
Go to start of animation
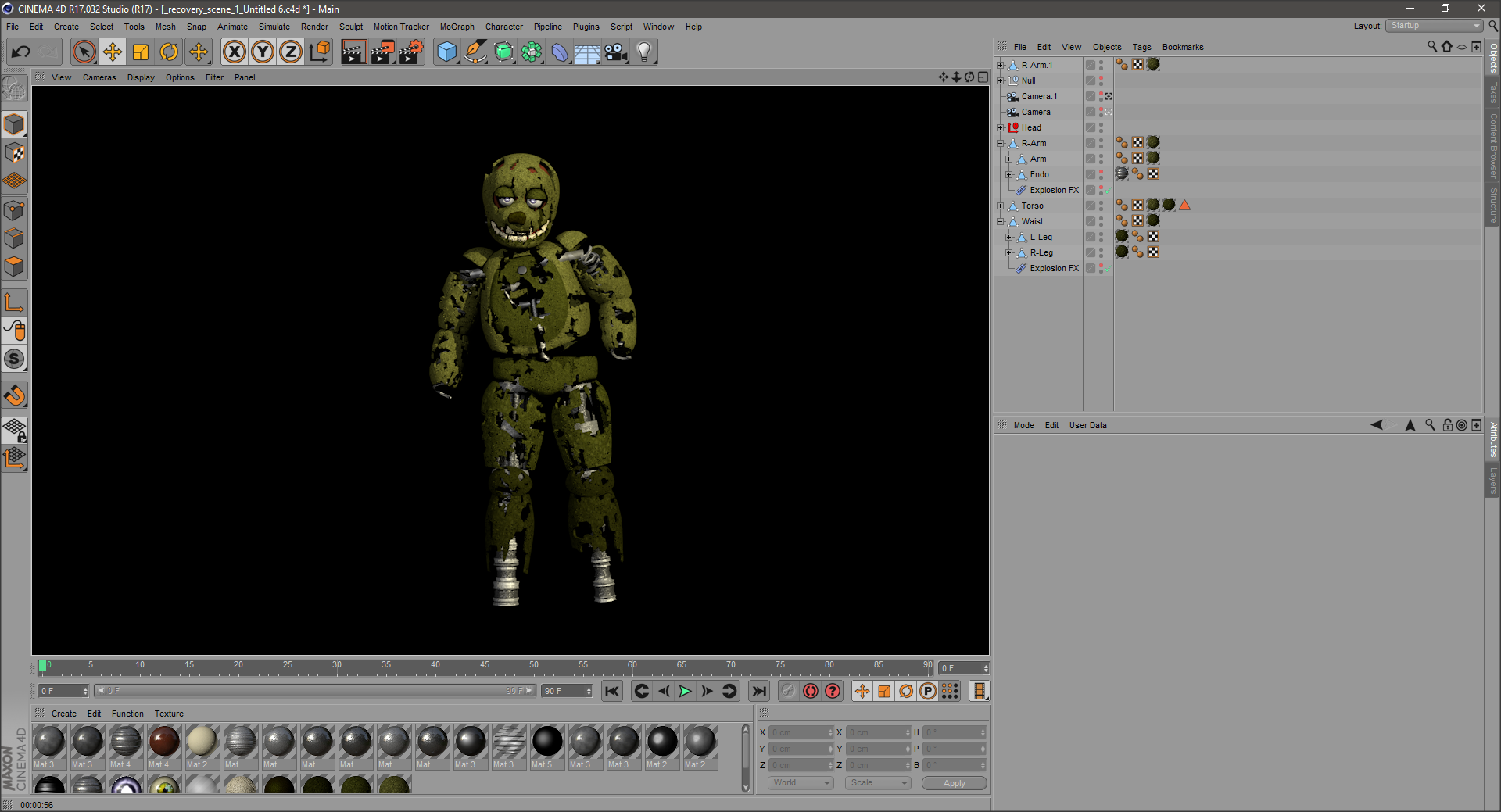(x=612, y=691)
